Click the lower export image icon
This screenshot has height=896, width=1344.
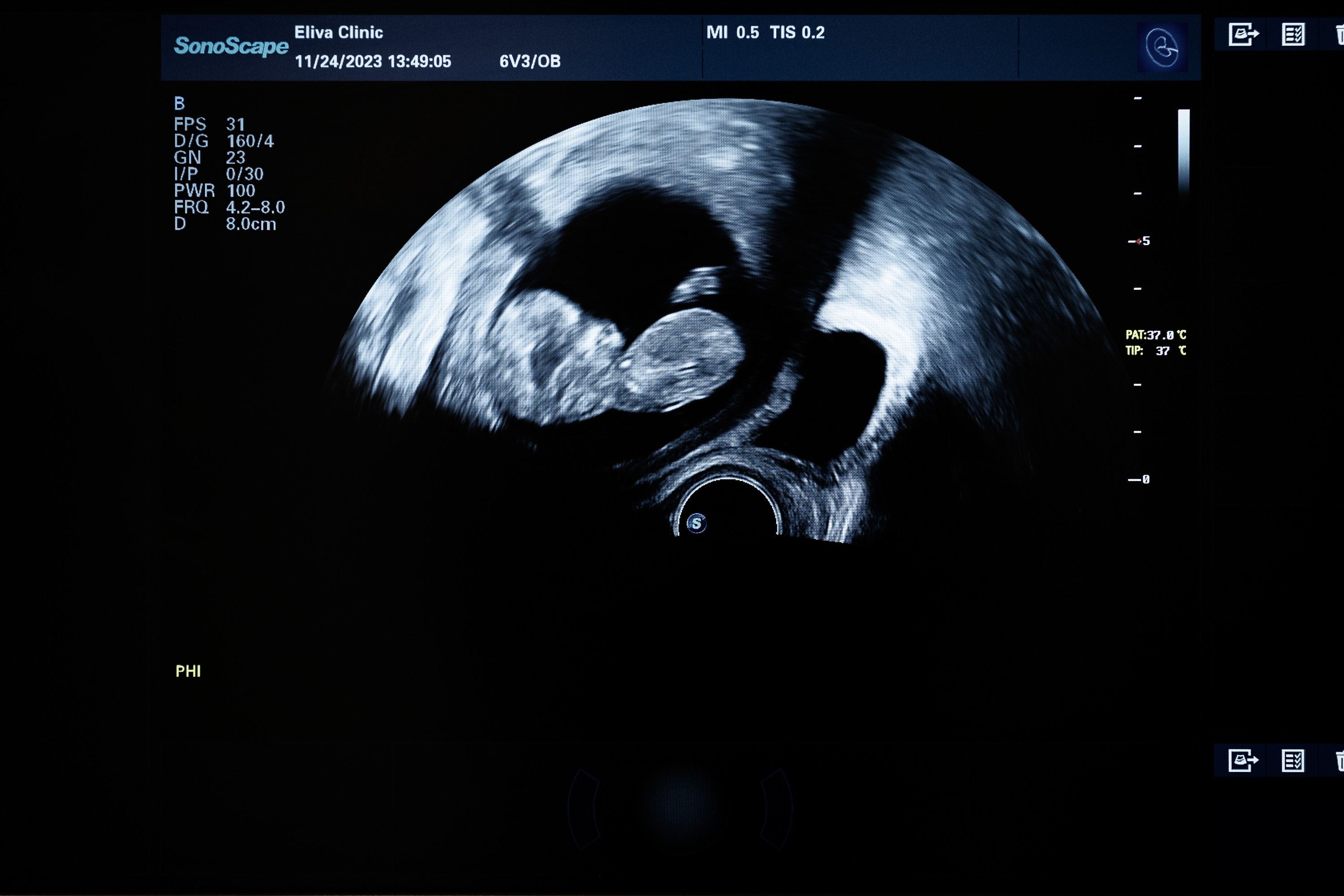point(1244,760)
